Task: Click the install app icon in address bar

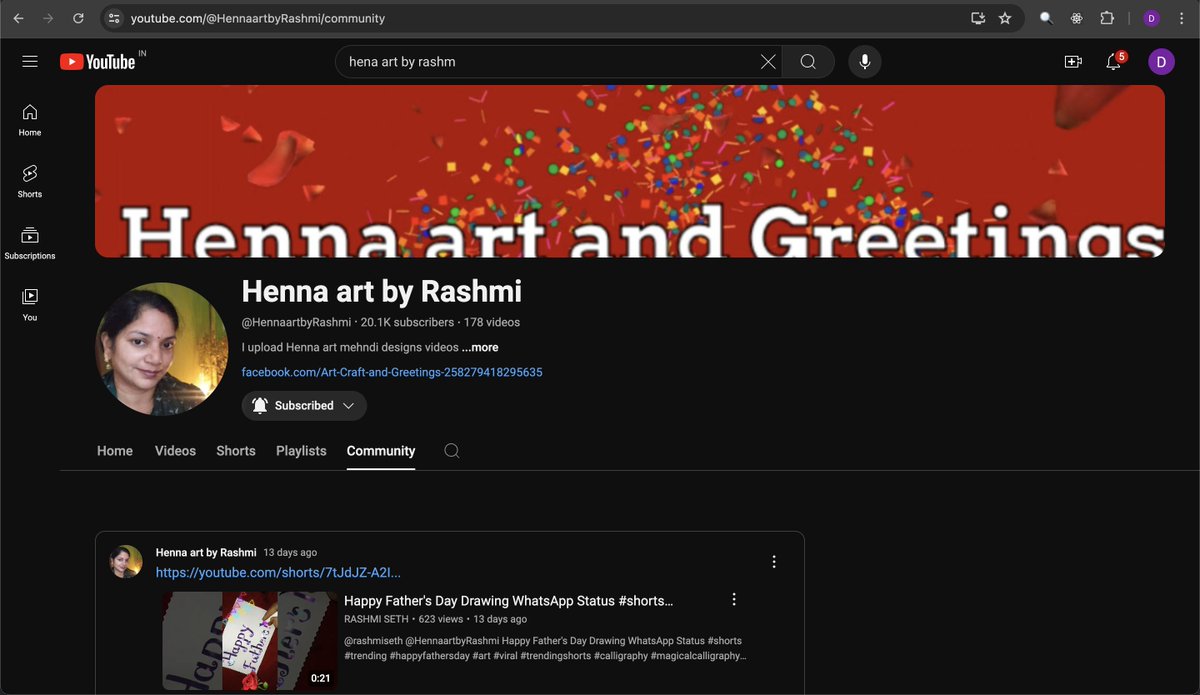Action: [x=978, y=18]
